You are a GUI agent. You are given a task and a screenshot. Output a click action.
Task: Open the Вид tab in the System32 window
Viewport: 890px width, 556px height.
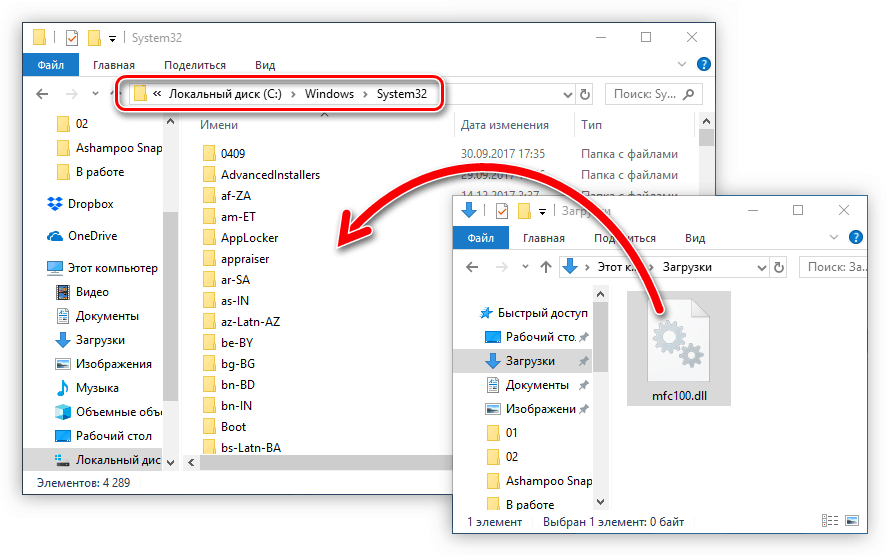265,65
